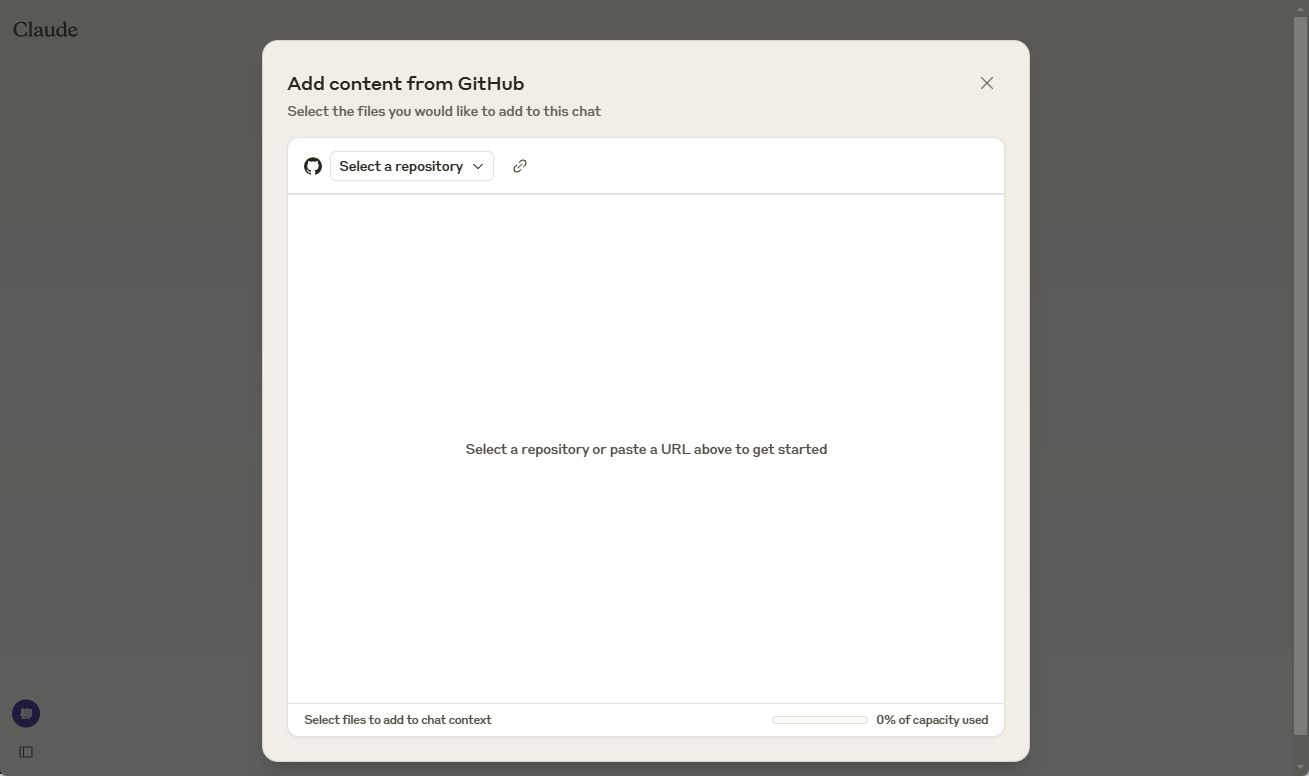The image size is (1309, 776).
Task: Toggle the sidebar panel icon
Action: pyautogui.click(x=26, y=752)
